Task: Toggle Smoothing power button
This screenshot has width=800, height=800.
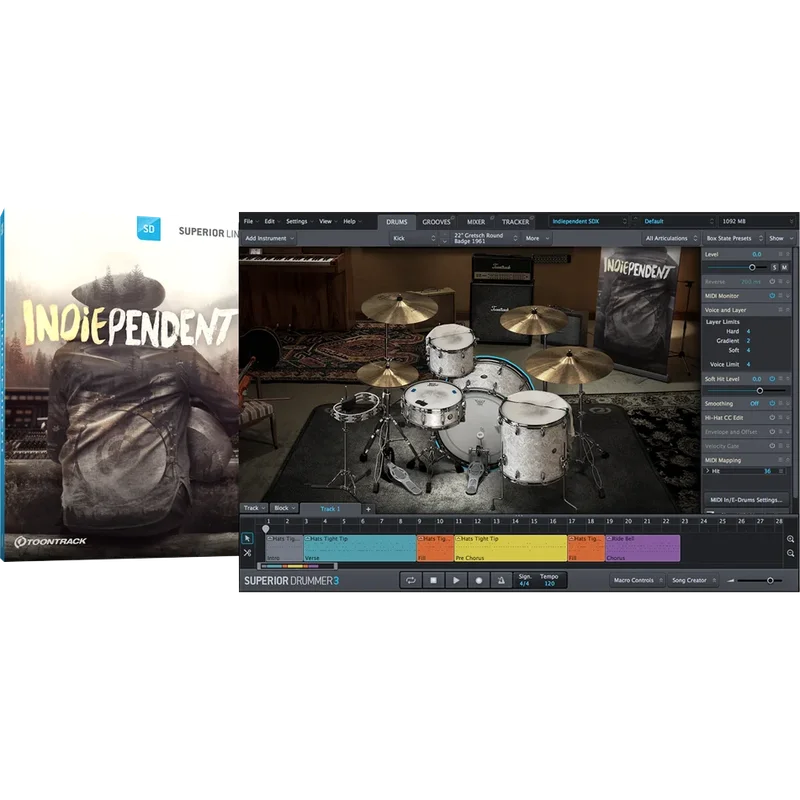Action: pyautogui.click(x=772, y=403)
